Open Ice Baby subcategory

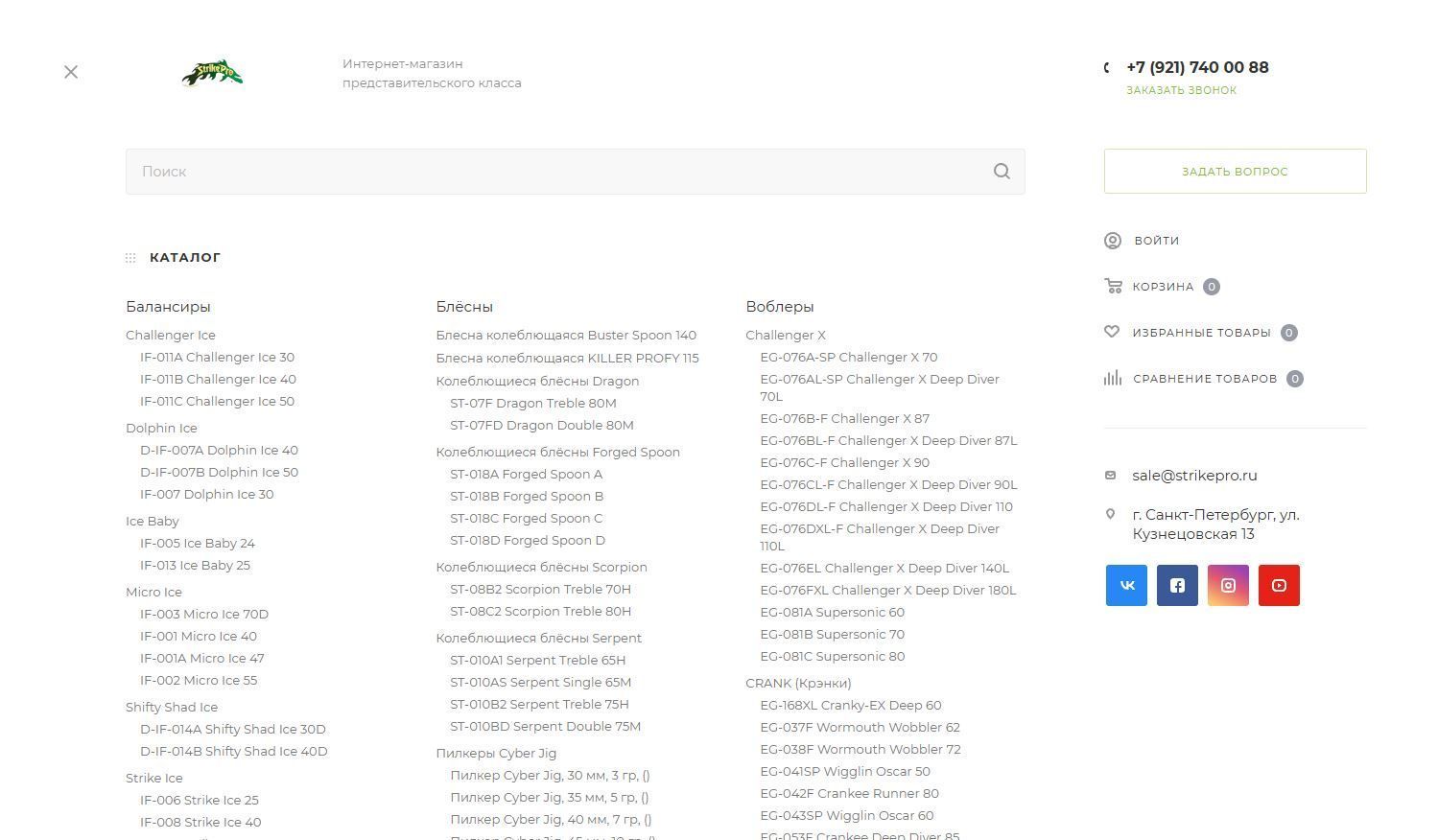point(153,521)
